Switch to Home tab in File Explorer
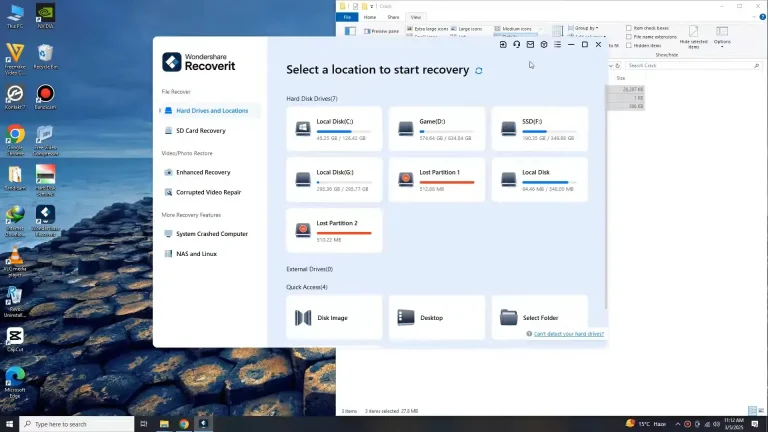Image resolution: width=768 pixels, height=432 pixels. [370, 17]
